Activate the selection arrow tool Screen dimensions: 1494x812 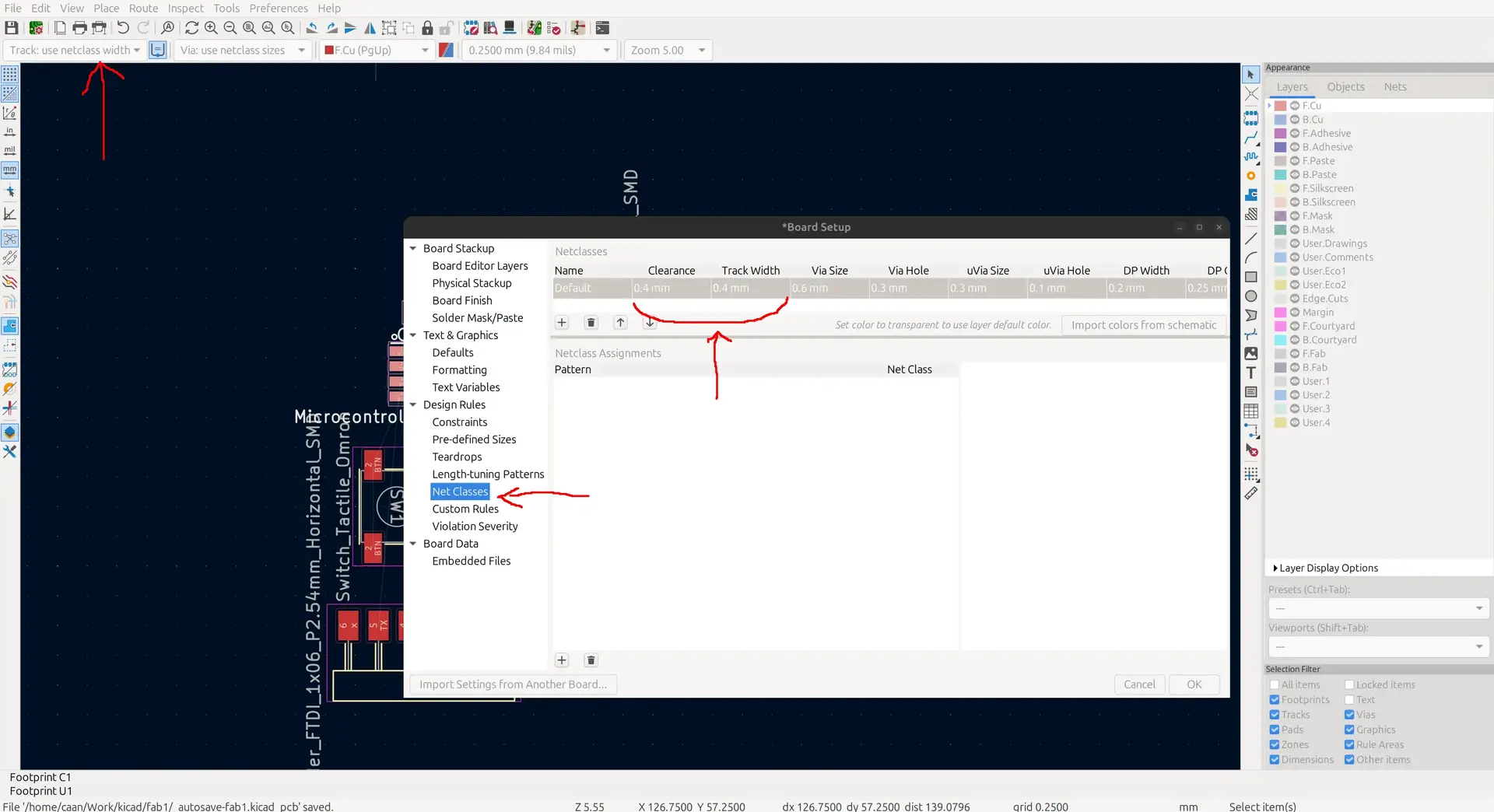pyautogui.click(x=1251, y=75)
